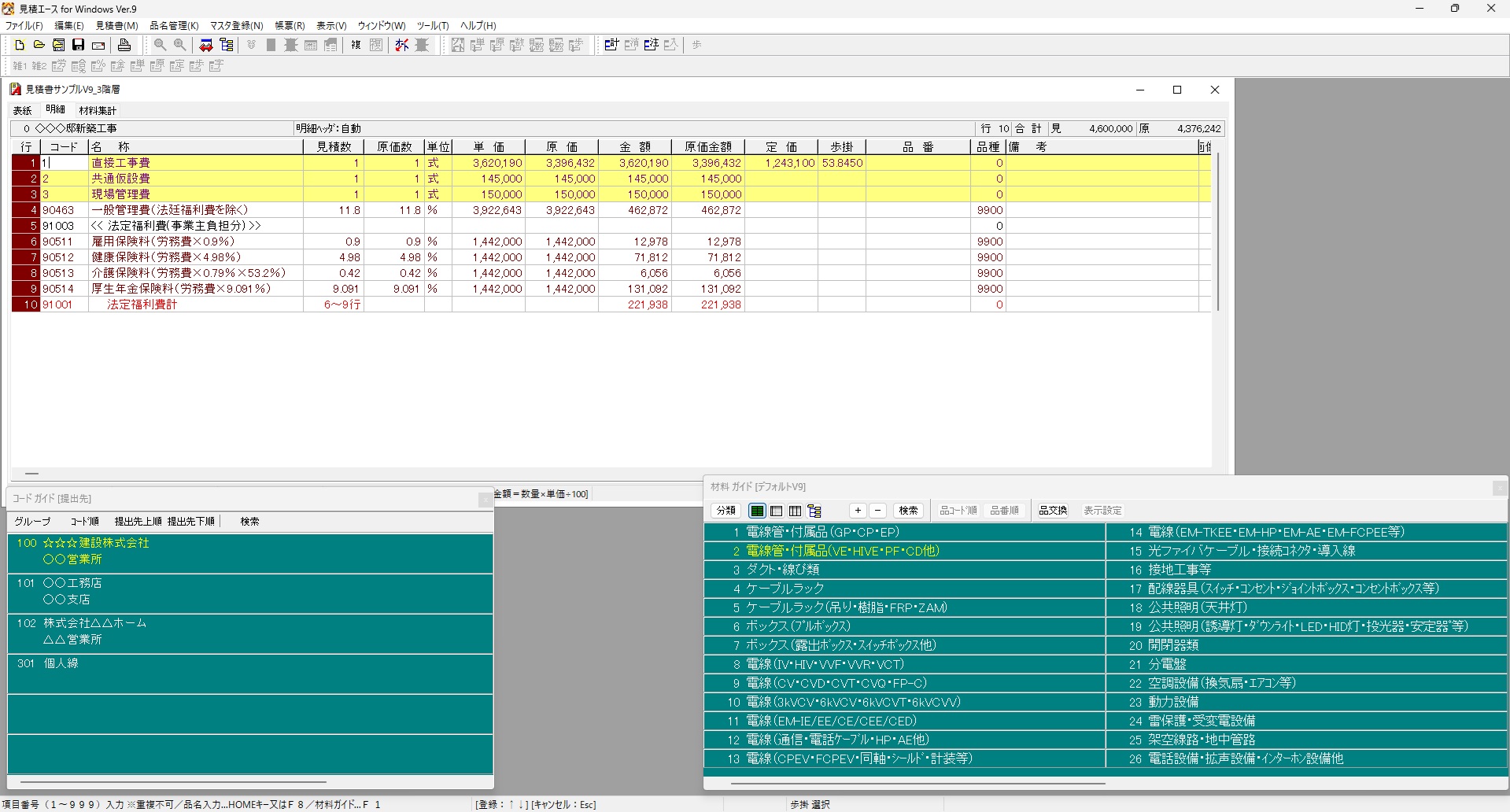
Task: Open the 品名管理(K) menu
Action: pos(174,26)
